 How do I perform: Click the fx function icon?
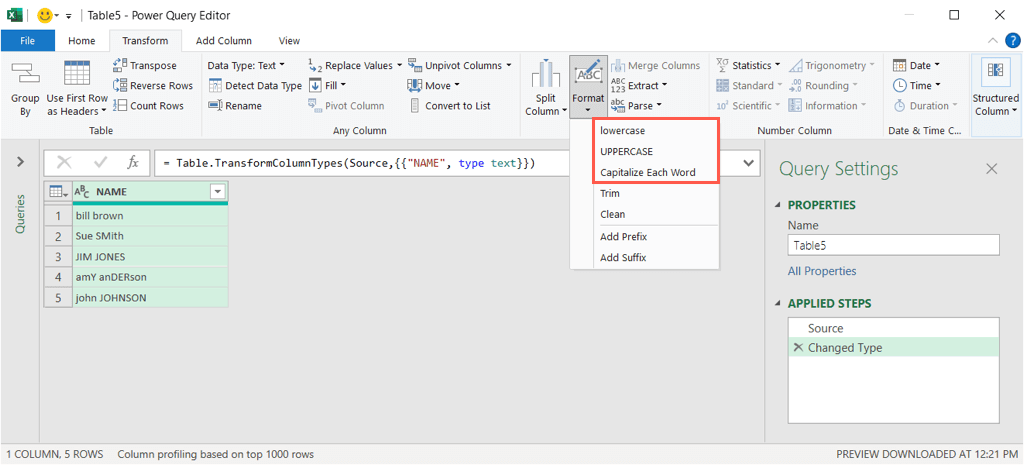click(x=133, y=163)
